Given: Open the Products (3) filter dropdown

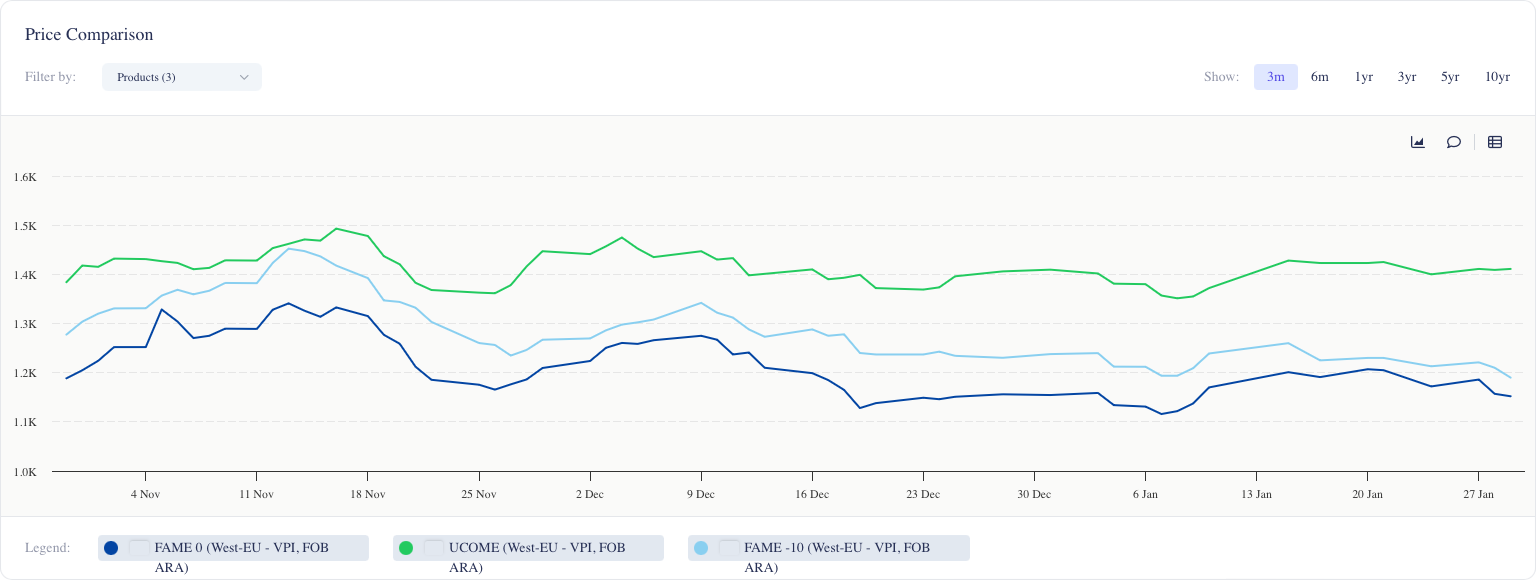Looking at the screenshot, I should click(x=182, y=77).
